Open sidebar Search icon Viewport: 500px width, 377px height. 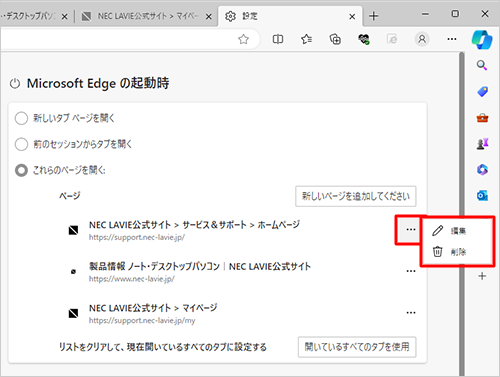(482, 65)
